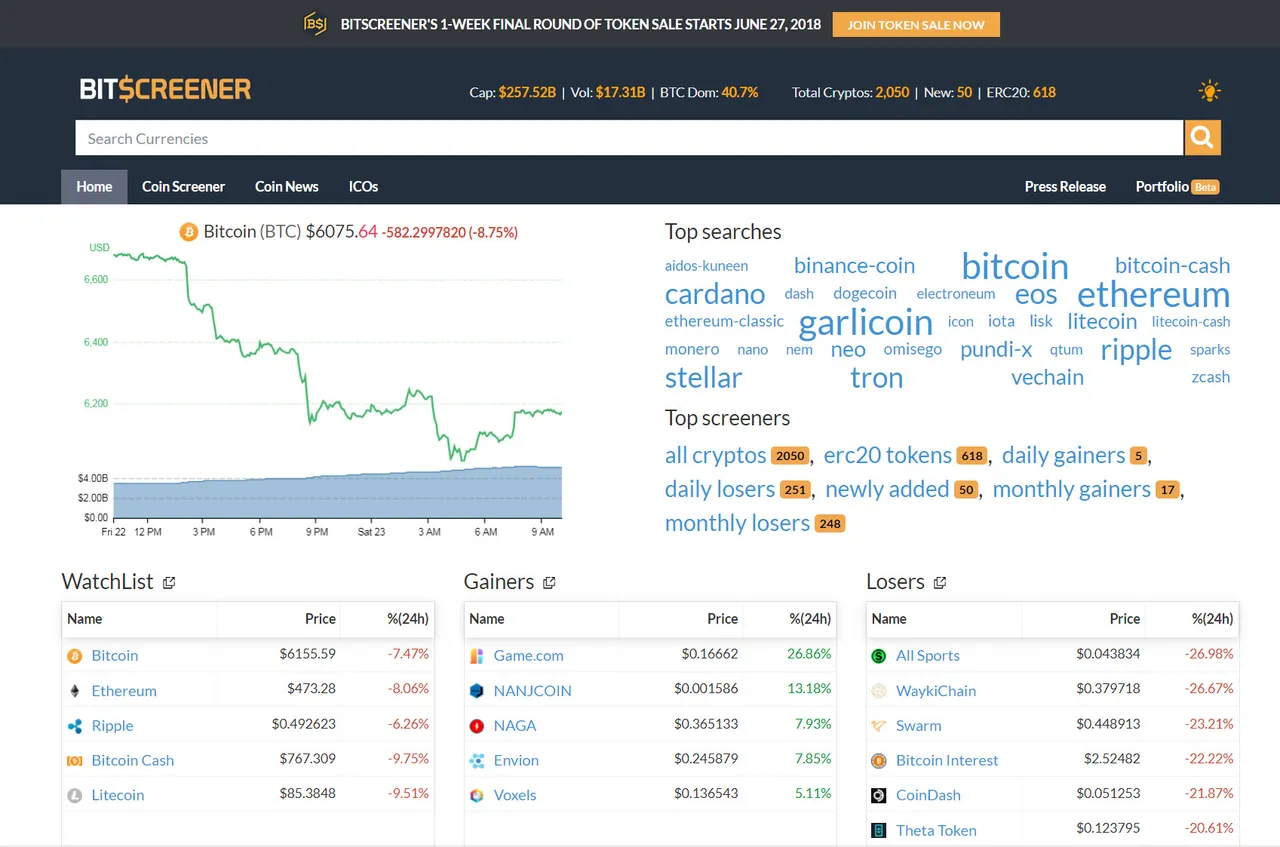Focus the Search Currencies field
Screen dimensions: 1280x847
629,138
